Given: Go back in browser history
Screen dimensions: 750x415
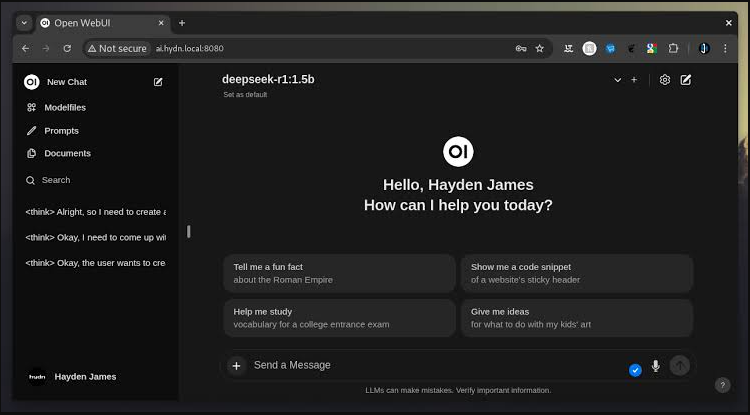Looking at the screenshot, I should (25, 48).
